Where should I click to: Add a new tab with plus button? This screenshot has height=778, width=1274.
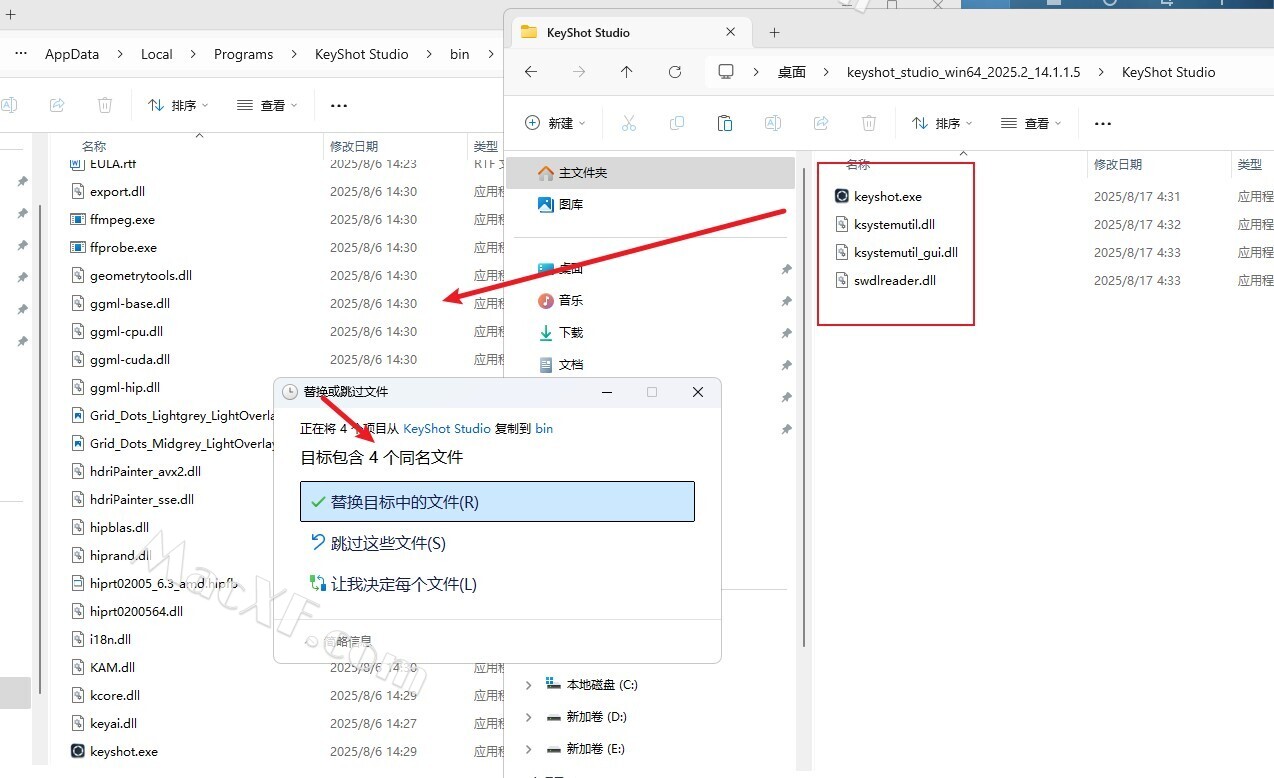tap(774, 32)
